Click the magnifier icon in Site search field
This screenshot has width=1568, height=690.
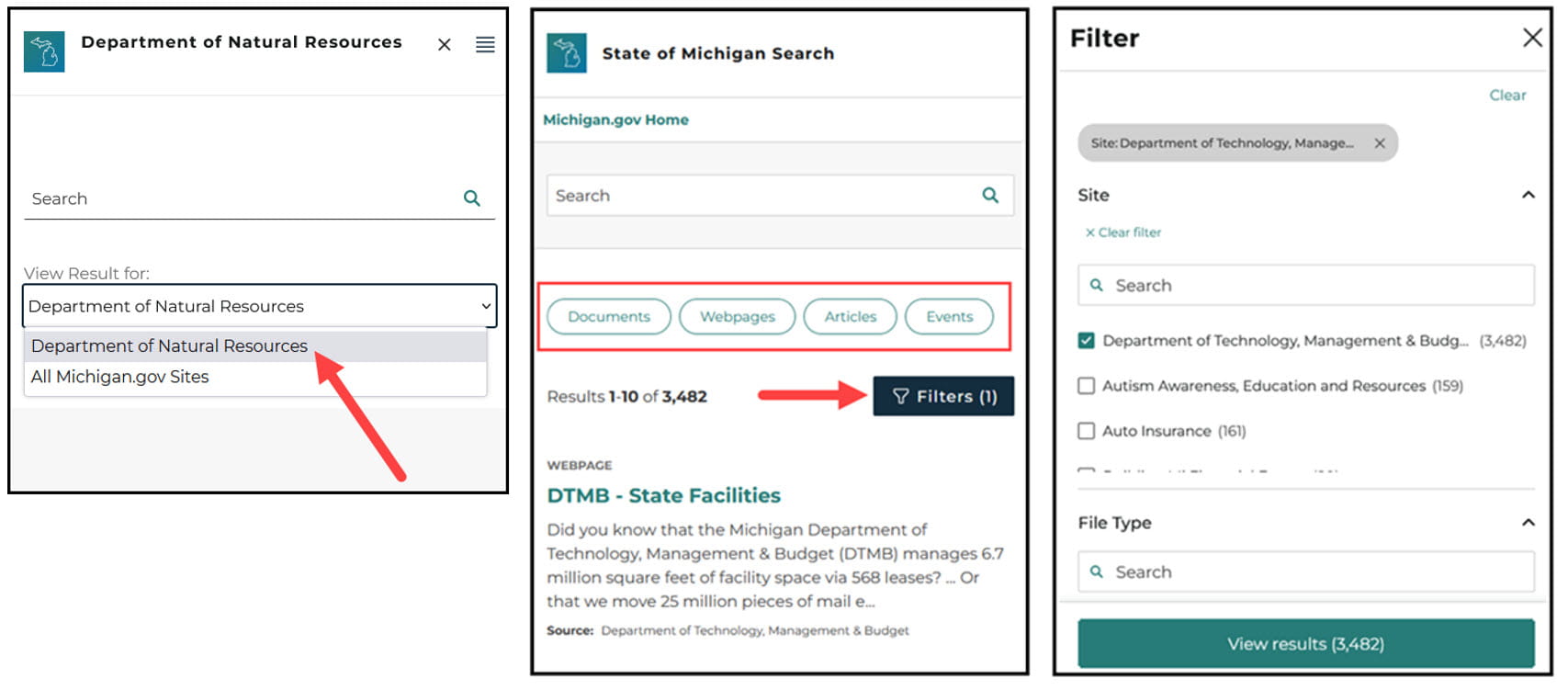pyautogui.click(x=1096, y=286)
